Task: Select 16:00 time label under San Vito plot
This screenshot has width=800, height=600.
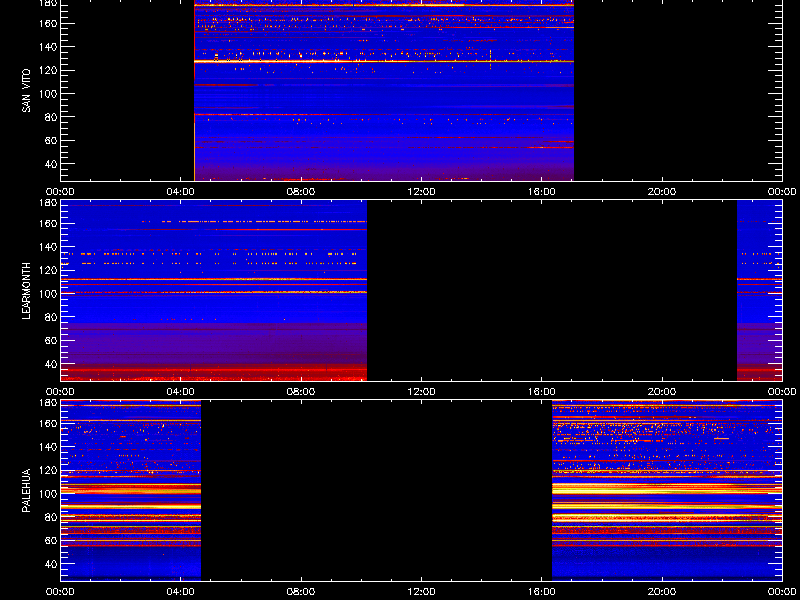Action: [x=542, y=192]
